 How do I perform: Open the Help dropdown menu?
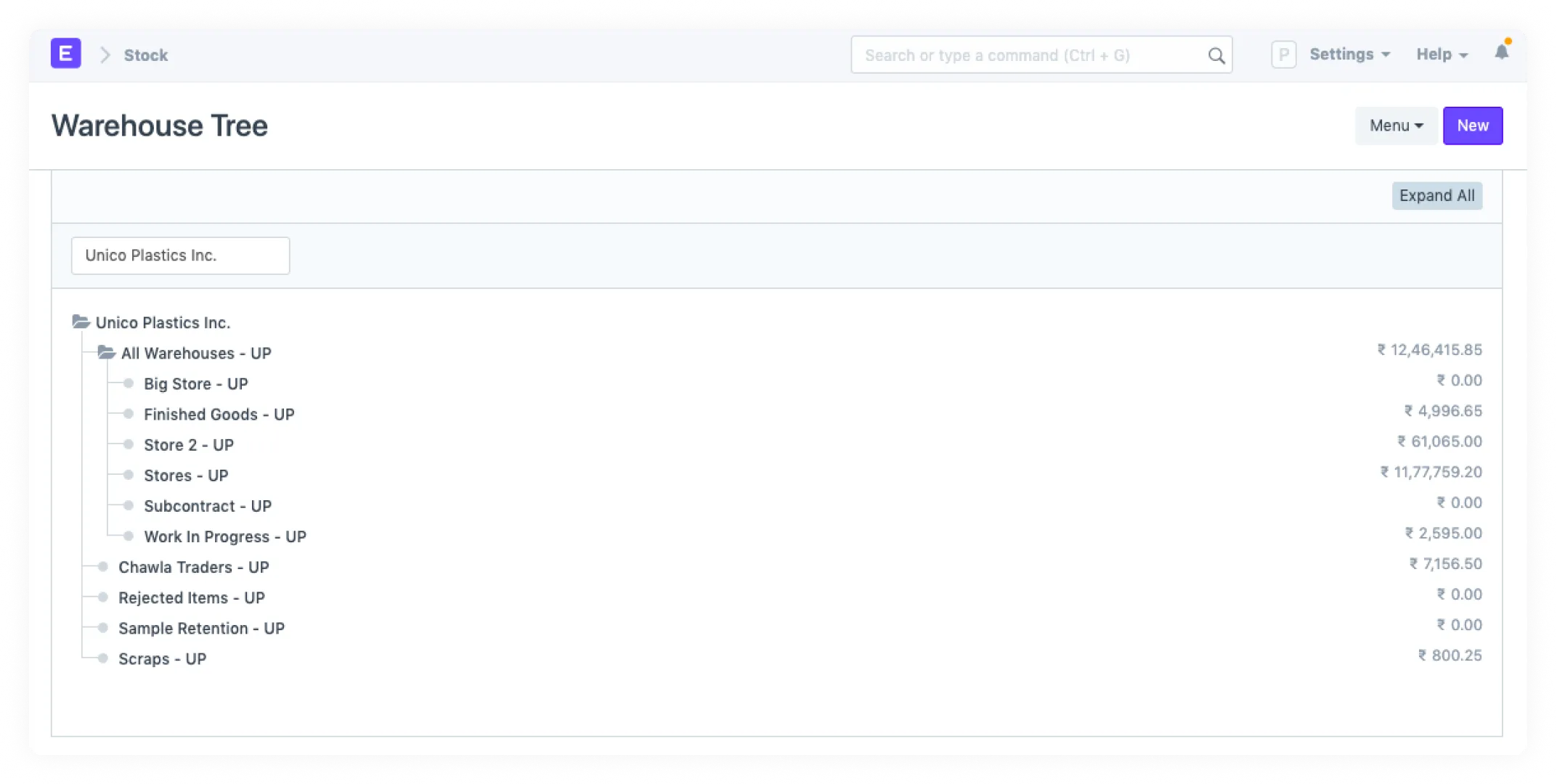[x=1442, y=54]
